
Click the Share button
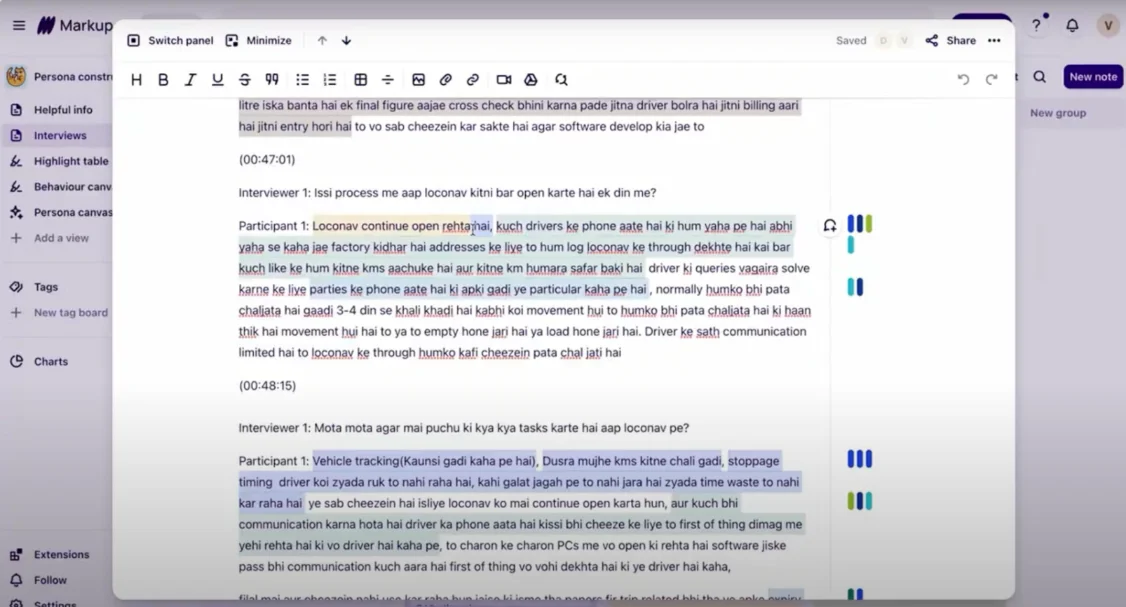point(951,40)
